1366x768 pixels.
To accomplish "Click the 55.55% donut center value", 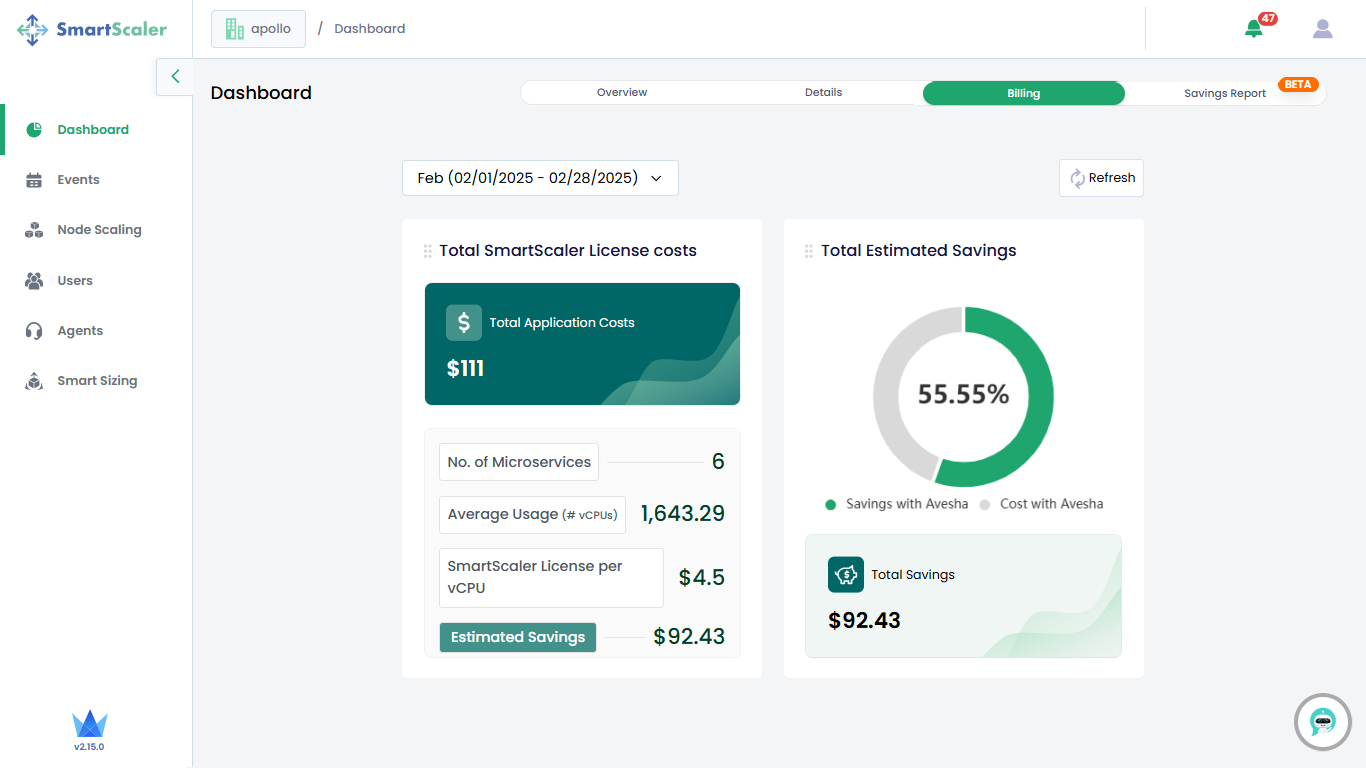I will (x=964, y=395).
